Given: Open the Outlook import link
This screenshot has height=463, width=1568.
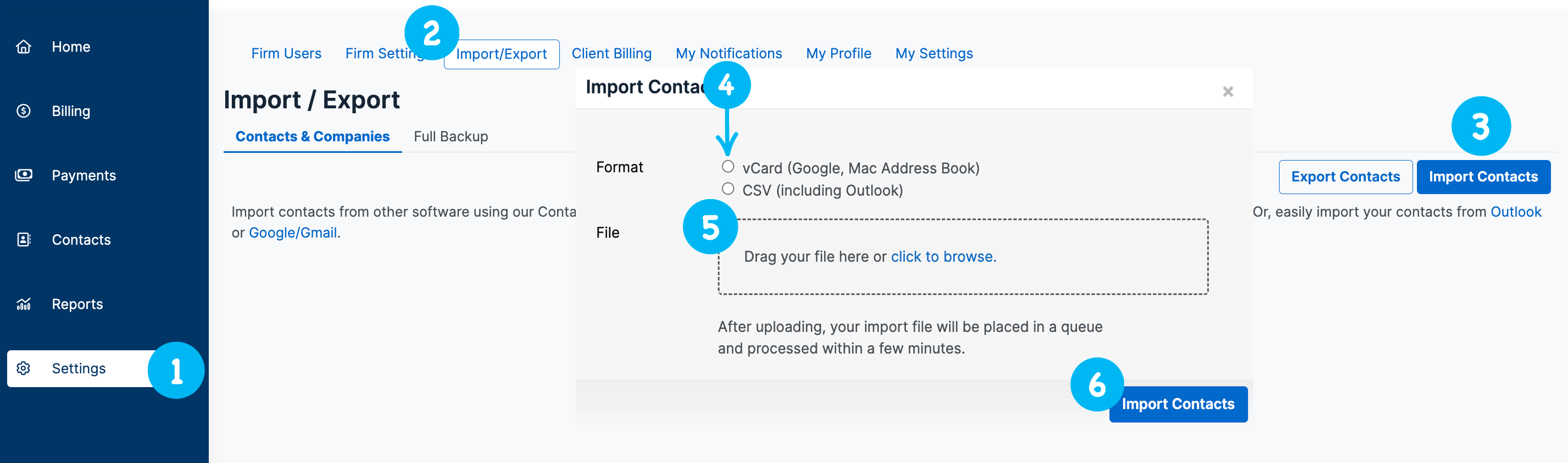Looking at the screenshot, I should 1515,212.
